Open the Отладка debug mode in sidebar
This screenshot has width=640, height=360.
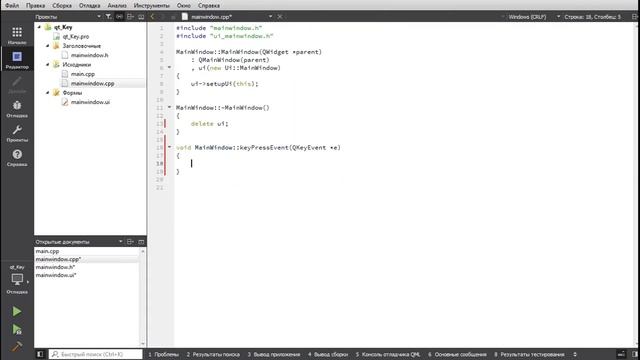point(17,109)
